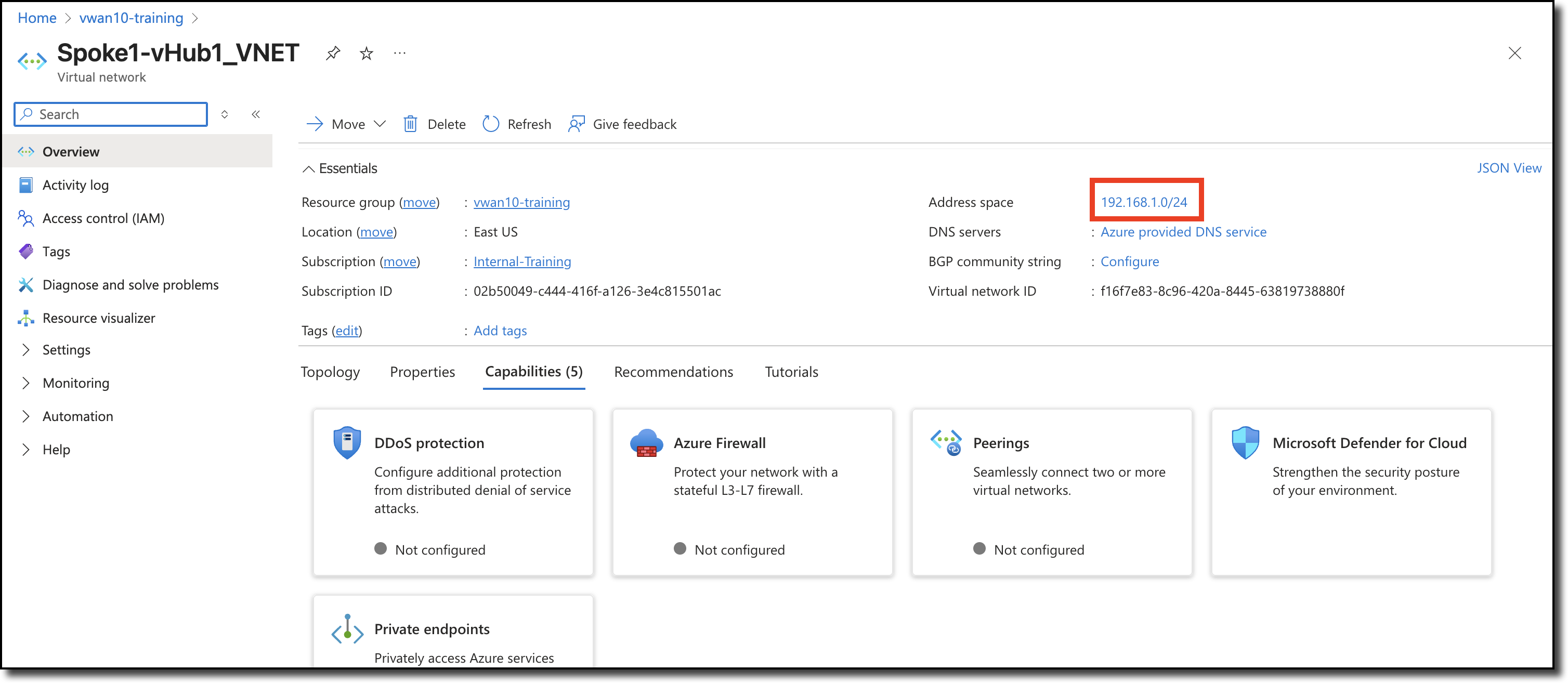Image resolution: width=1568 pixels, height=683 pixels.
Task: Expand the Settings group
Action: 66,350
